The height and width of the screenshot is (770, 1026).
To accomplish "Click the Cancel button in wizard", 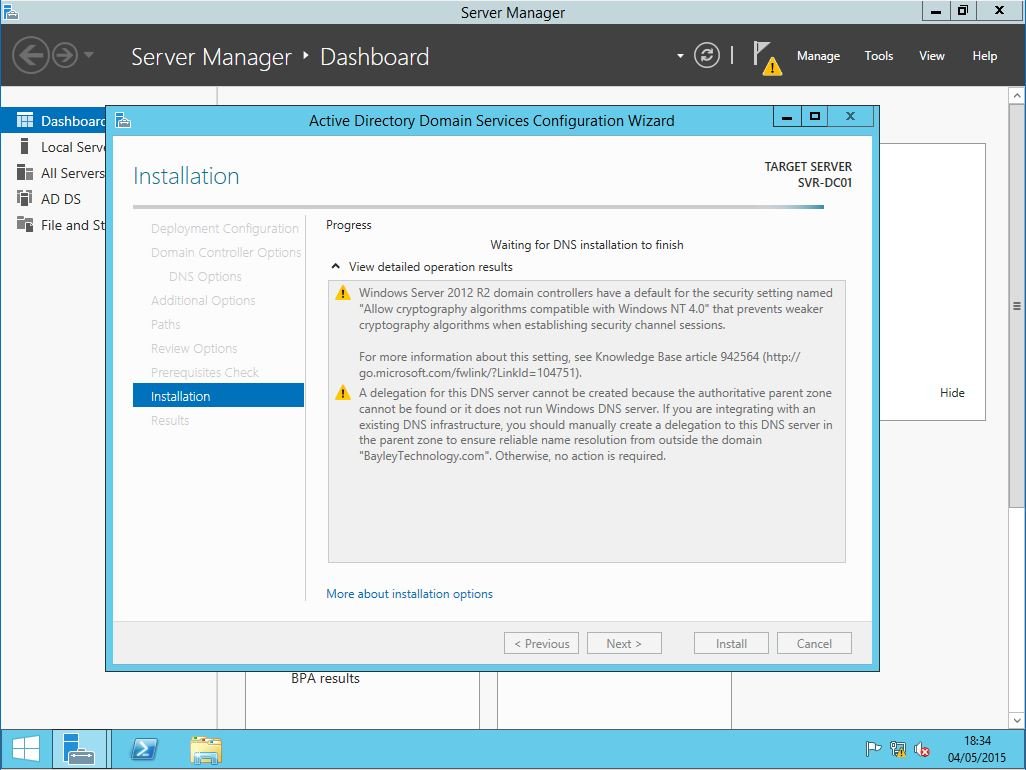I will tap(814, 644).
